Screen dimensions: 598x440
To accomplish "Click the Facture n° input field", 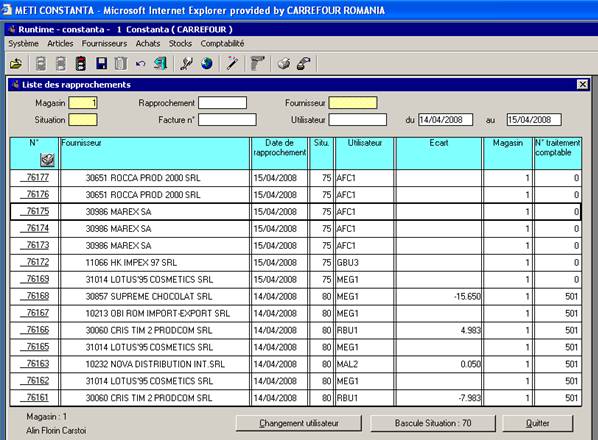I will click(x=227, y=120).
